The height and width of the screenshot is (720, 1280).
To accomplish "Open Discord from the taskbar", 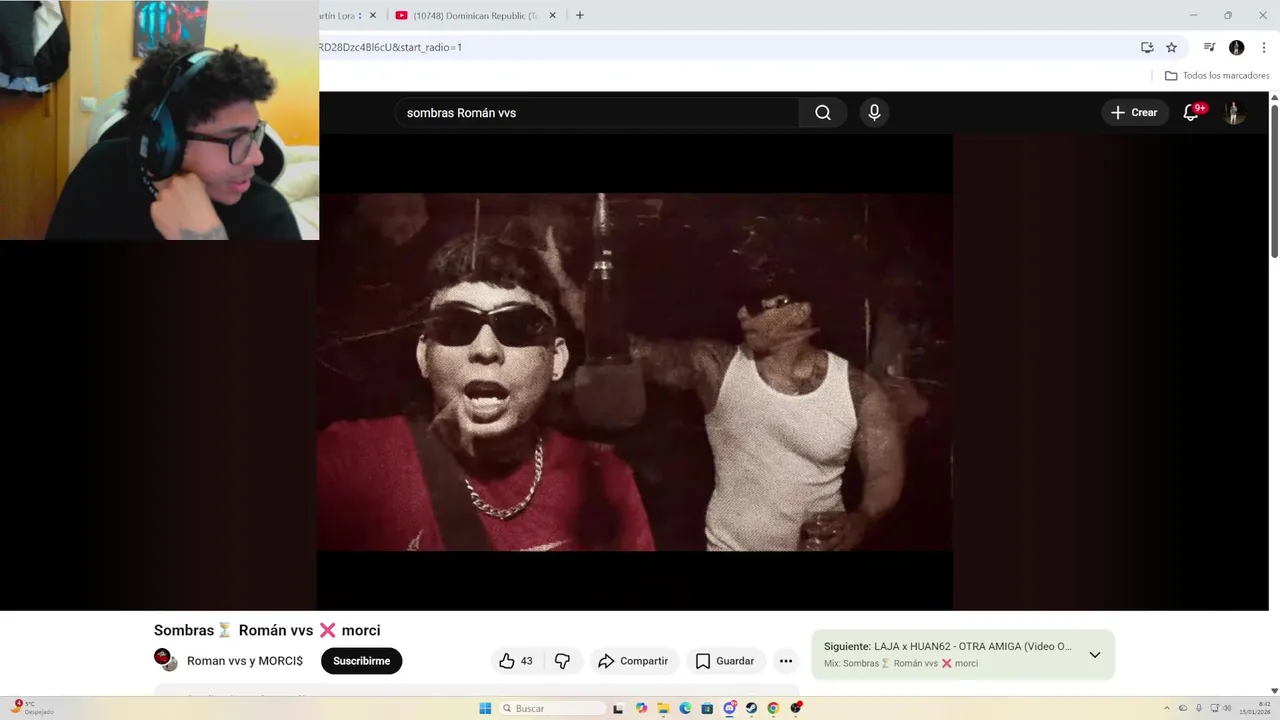I will pos(730,708).
